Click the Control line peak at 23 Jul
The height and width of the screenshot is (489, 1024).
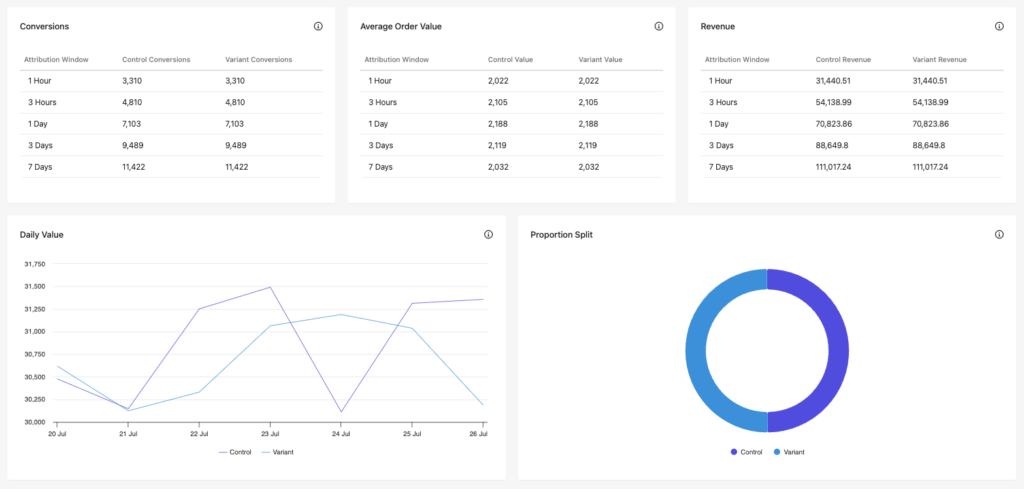(x=270, y=287)
